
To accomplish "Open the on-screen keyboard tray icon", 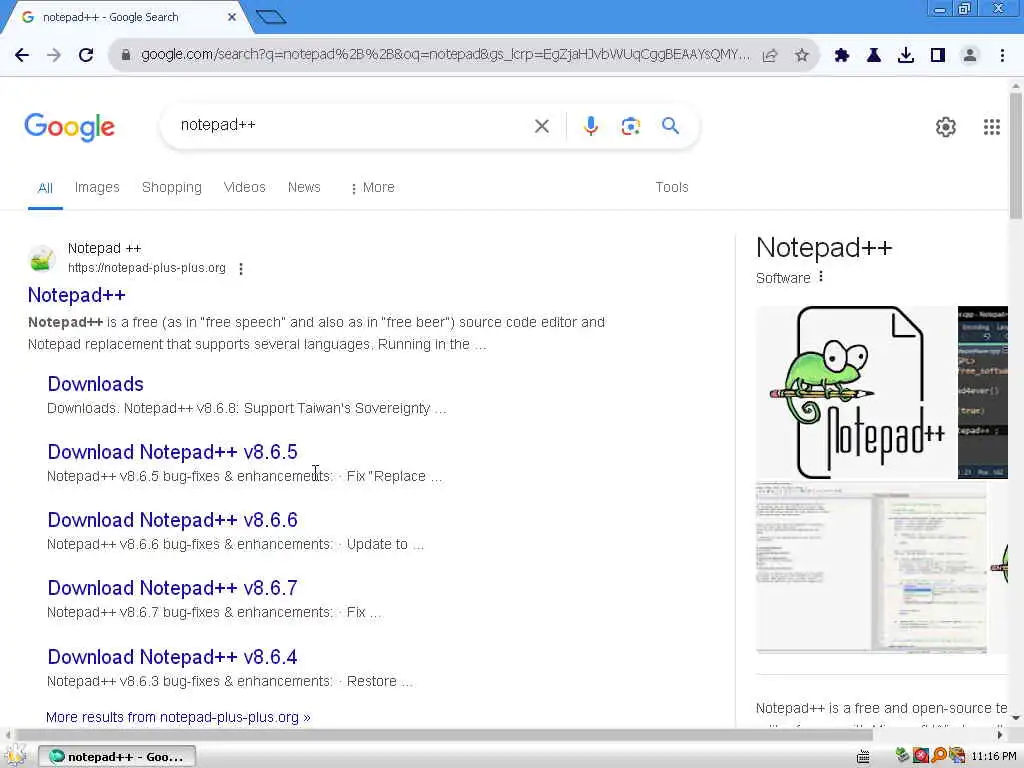I will coord(863,757).
